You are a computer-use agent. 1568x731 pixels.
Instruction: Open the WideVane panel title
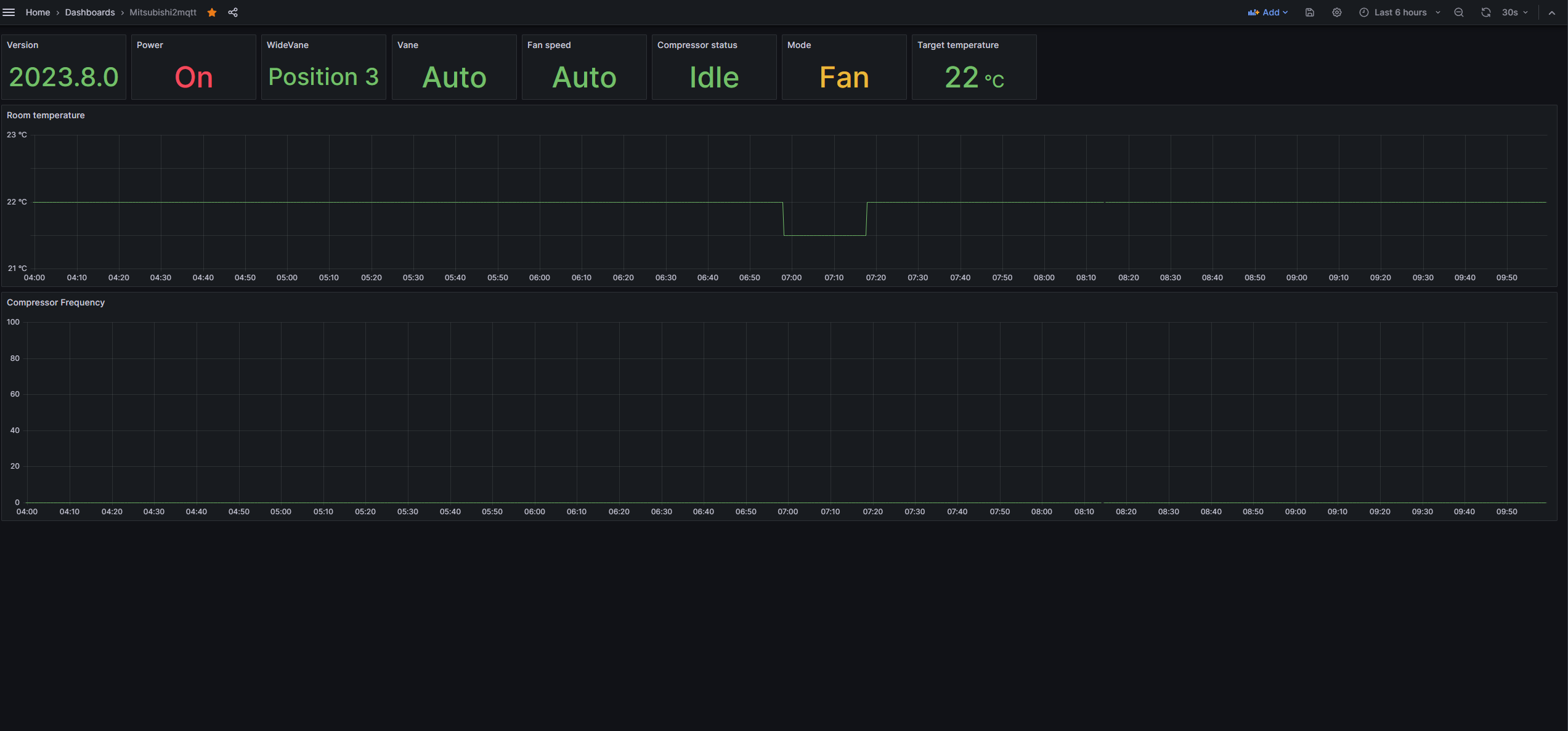[x=288, y=45]
